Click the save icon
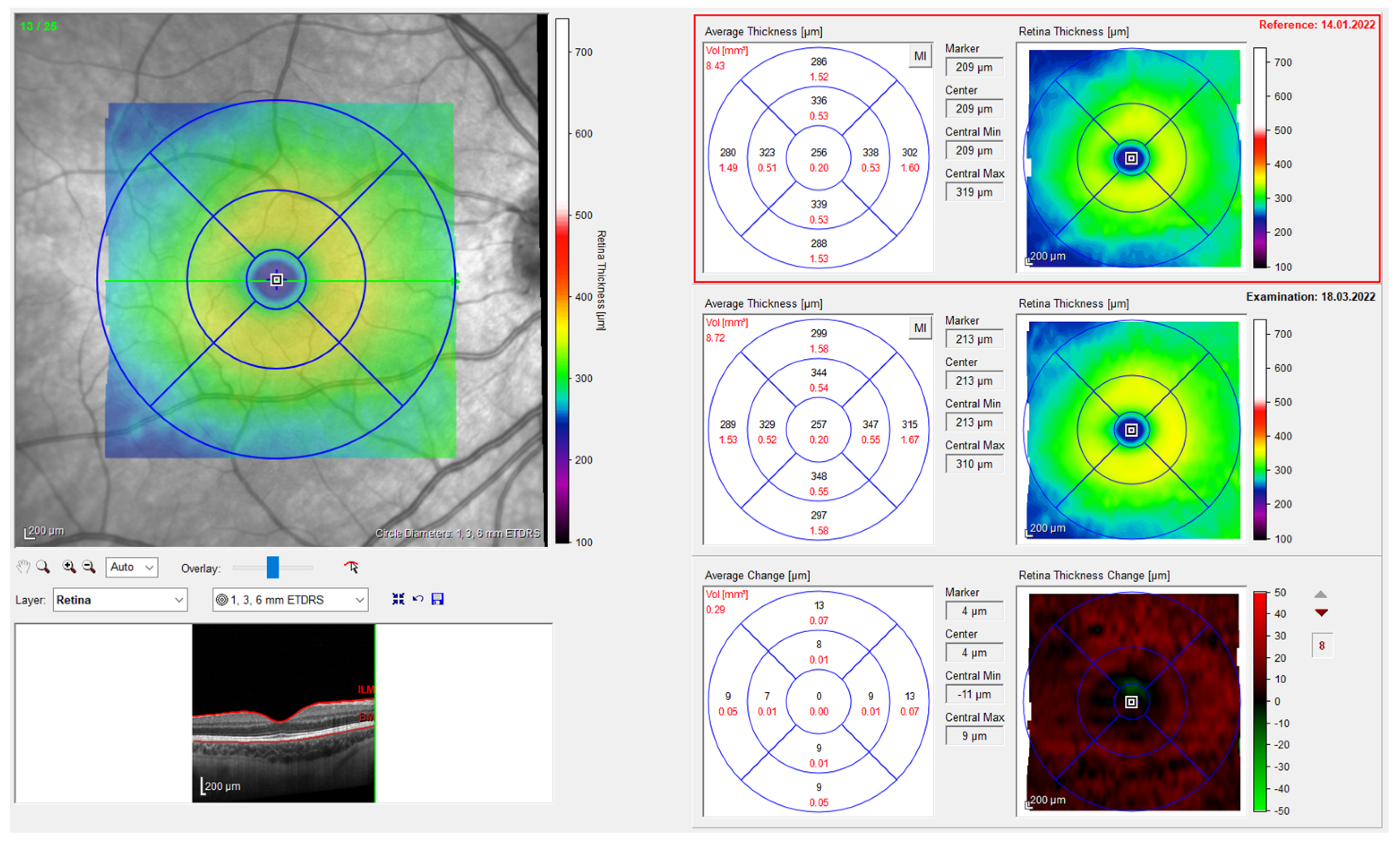Viewport: 1400px width, 847px height. point(438,599)
